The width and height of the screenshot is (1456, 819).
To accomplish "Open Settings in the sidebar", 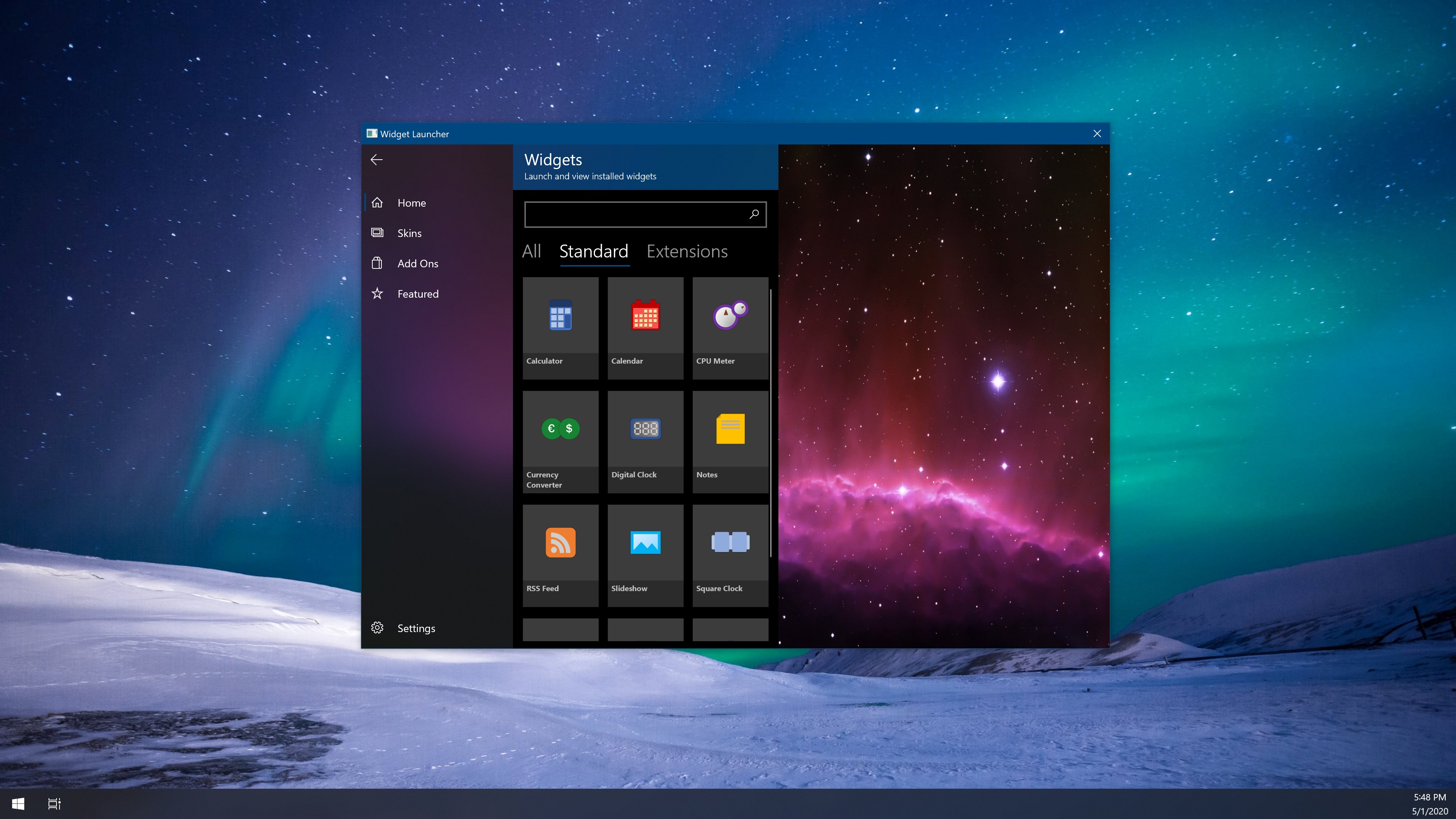I will pyautogui.click(x=416, y=629).
